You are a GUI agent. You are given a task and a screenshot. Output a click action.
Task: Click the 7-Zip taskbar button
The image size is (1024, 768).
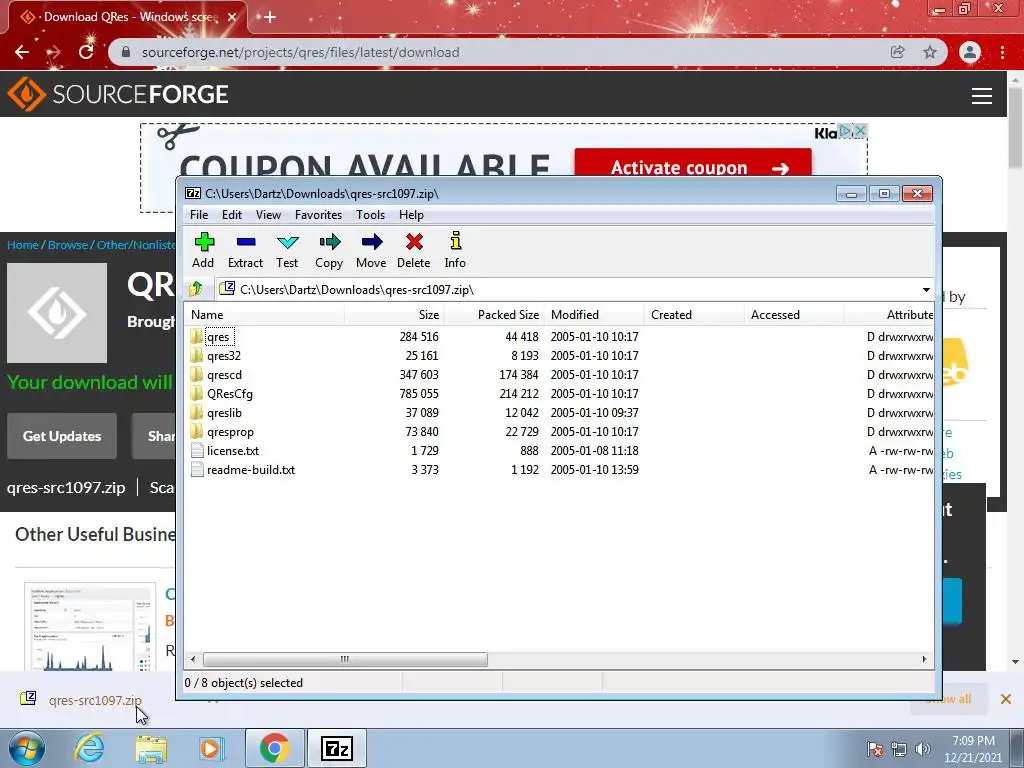pyautogui.click(x=337, y=748)
